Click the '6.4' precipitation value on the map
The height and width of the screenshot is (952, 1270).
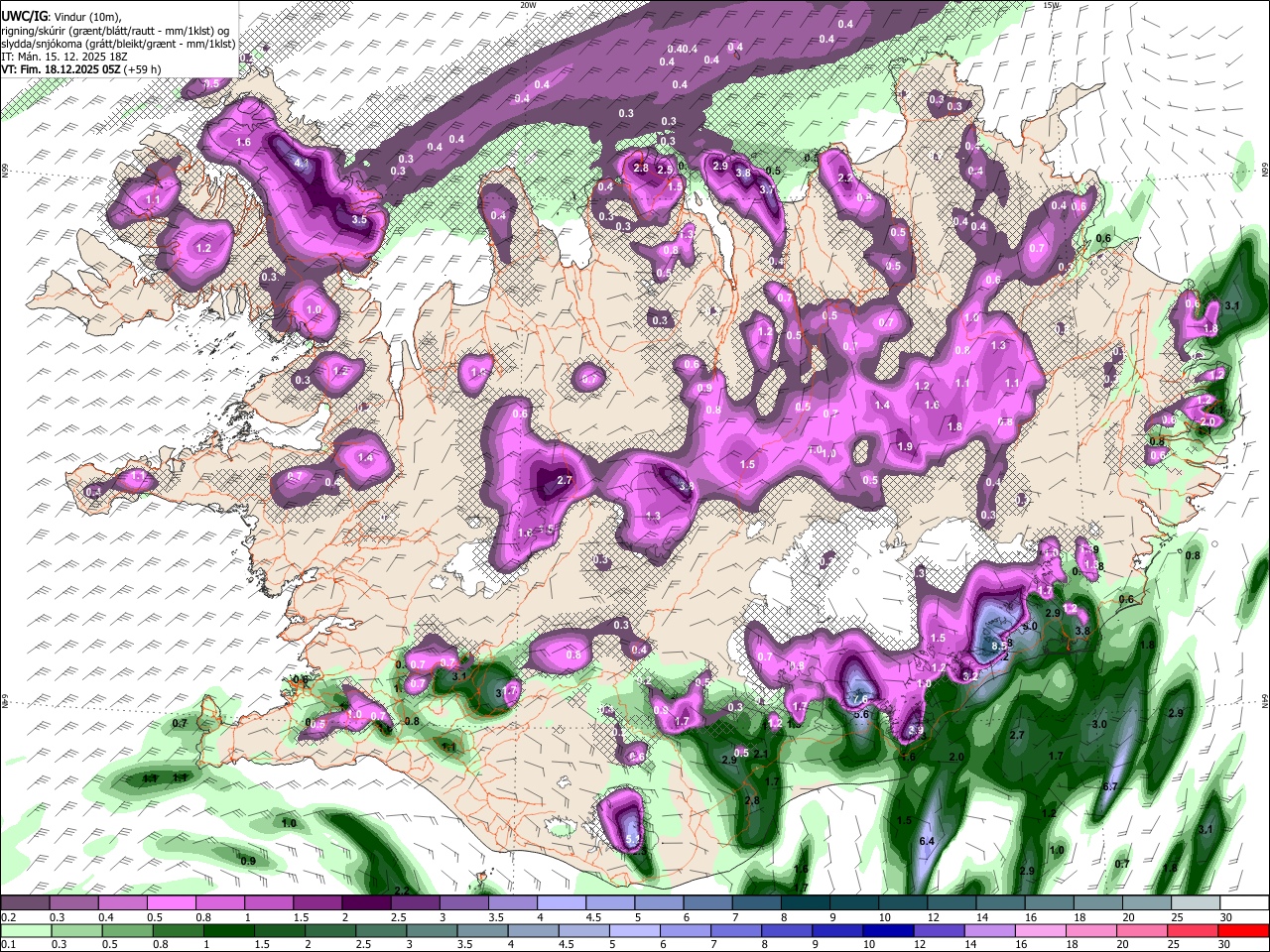(x=928, y=841)
